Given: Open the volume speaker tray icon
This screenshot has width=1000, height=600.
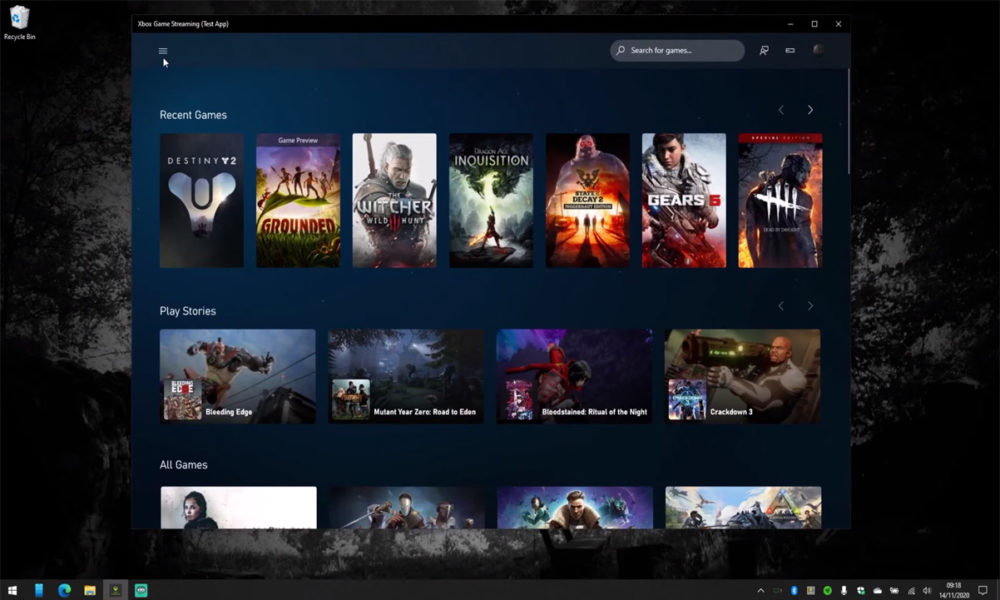Looking at the screenshot, I should pos(927,590).
